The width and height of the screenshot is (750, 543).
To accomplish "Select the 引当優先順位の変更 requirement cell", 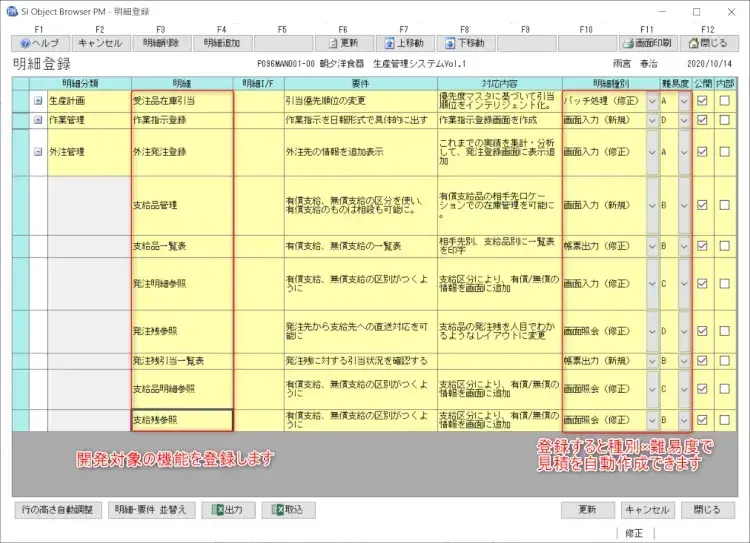I will tap(361, 101).
